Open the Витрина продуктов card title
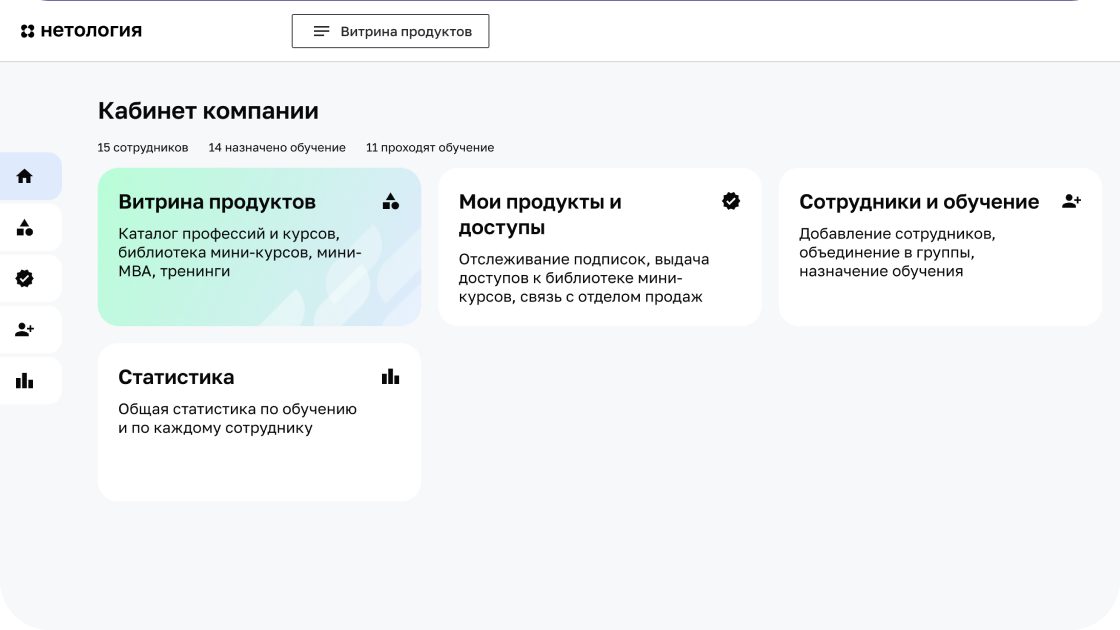The width and height of the screenshot is (1120, 630). [217, 202]
